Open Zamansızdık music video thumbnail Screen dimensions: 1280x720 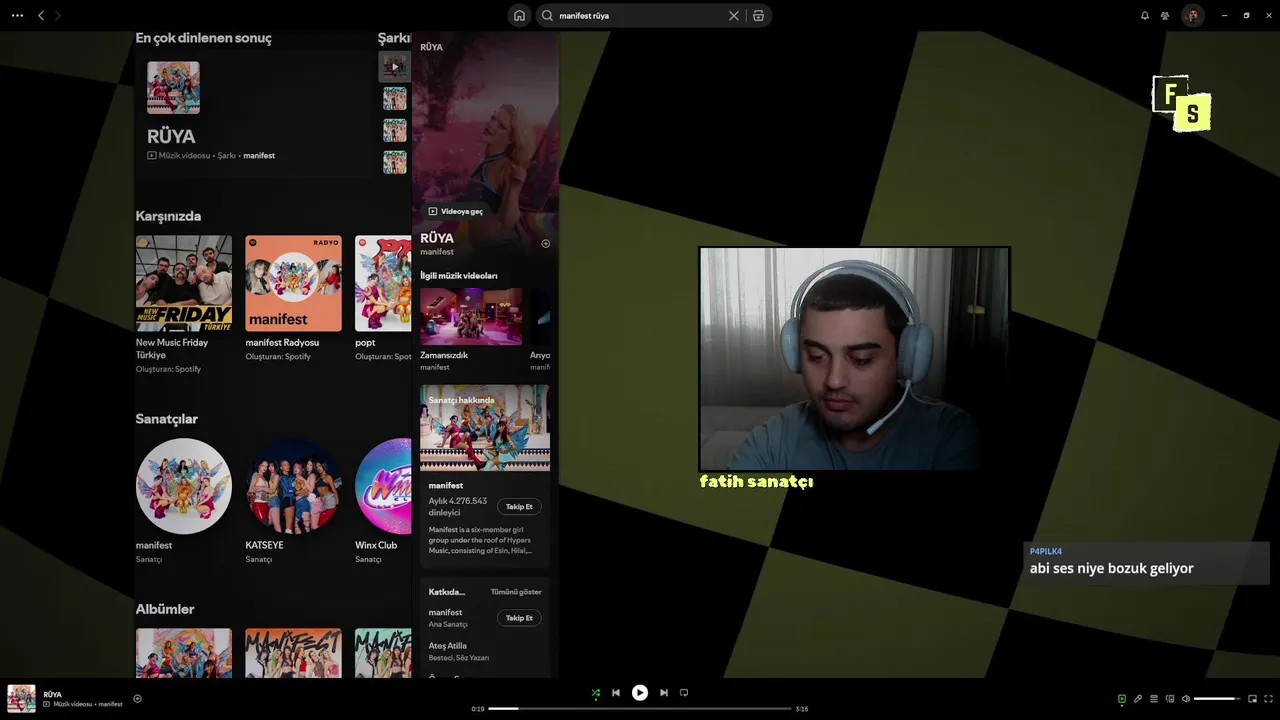pyautogui.click(x=471, y=316)
